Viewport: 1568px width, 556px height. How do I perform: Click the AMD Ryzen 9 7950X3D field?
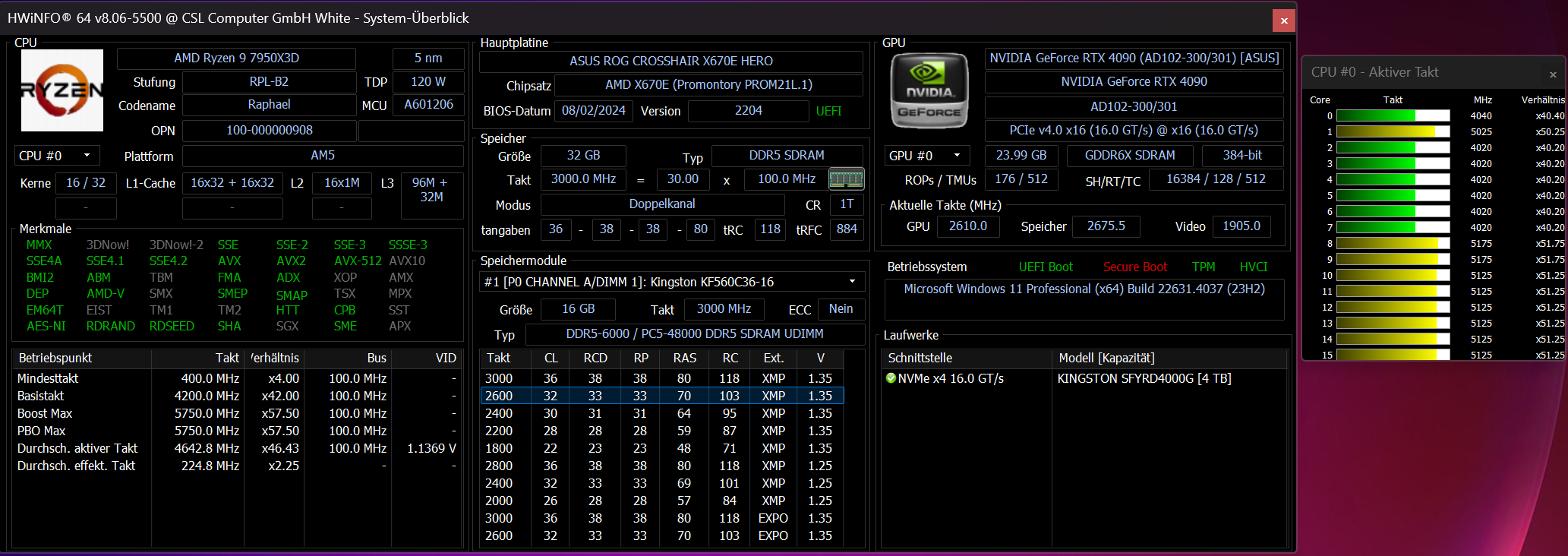point(236,58)
